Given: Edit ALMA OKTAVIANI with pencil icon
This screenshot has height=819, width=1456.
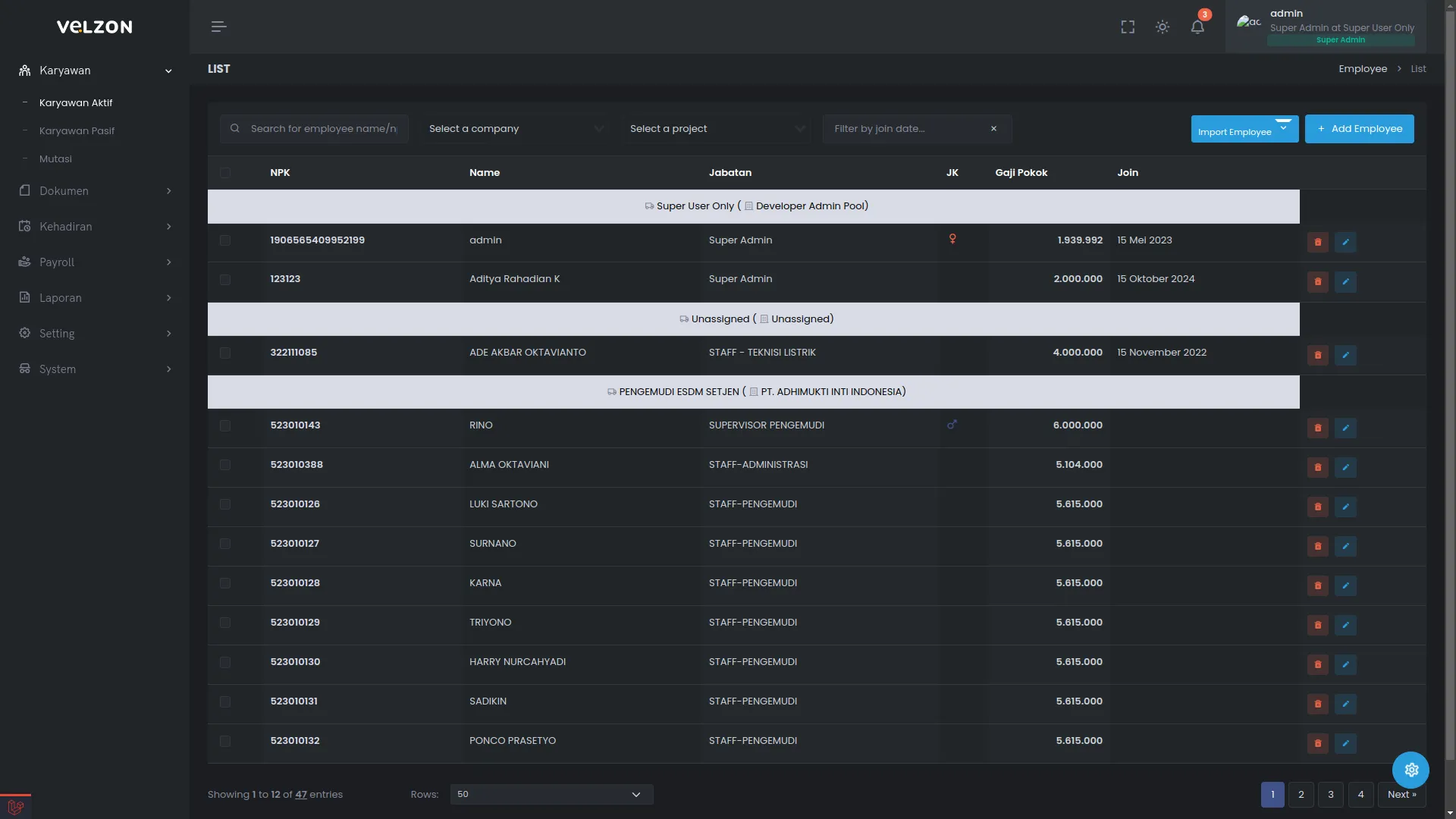Looking at the screenshot, I should (x=1345, y=467).
